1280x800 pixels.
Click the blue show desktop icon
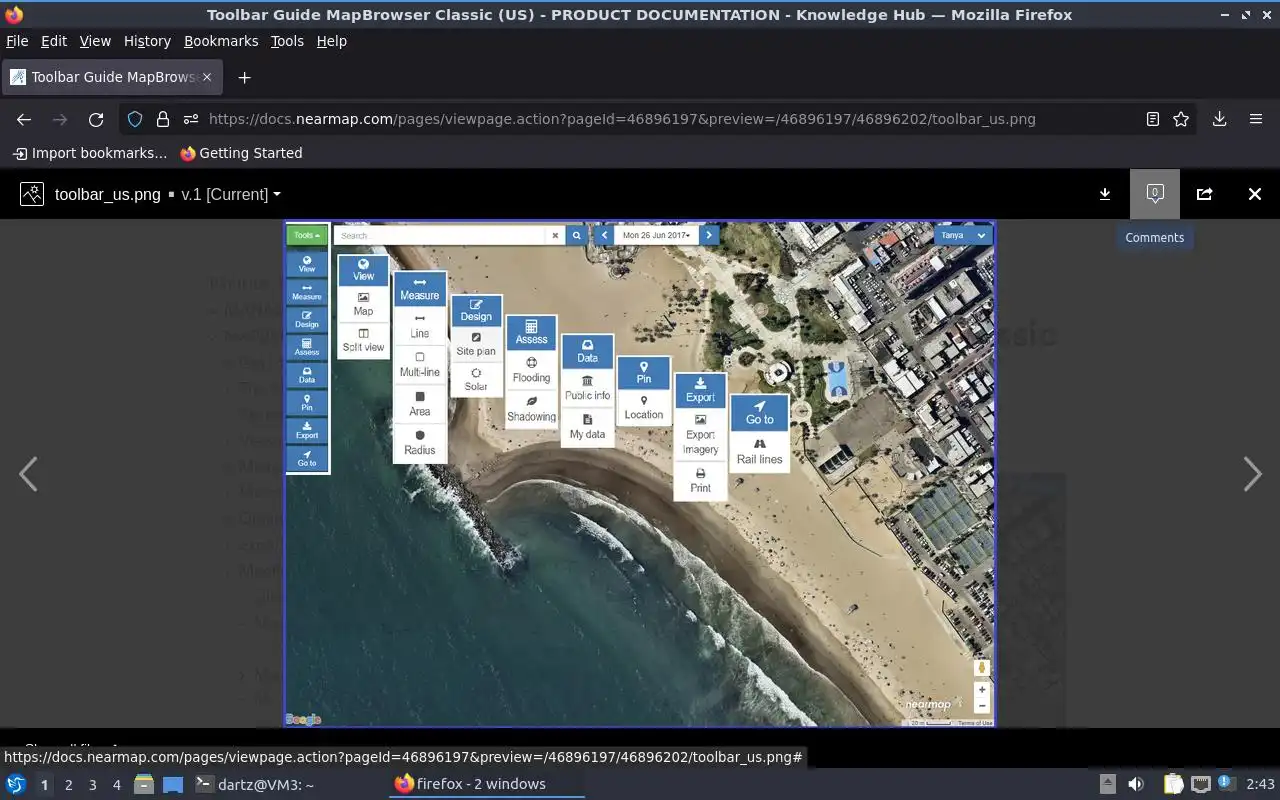pos(173,784)
